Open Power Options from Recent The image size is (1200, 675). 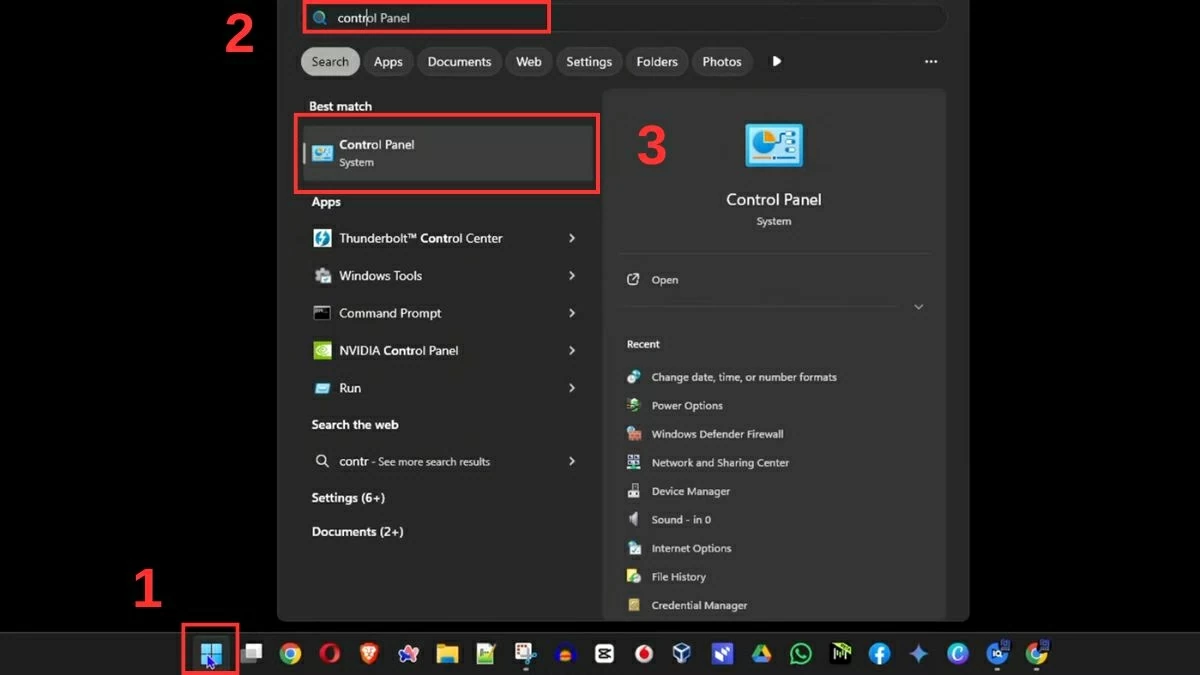click(x=686, y=405)
